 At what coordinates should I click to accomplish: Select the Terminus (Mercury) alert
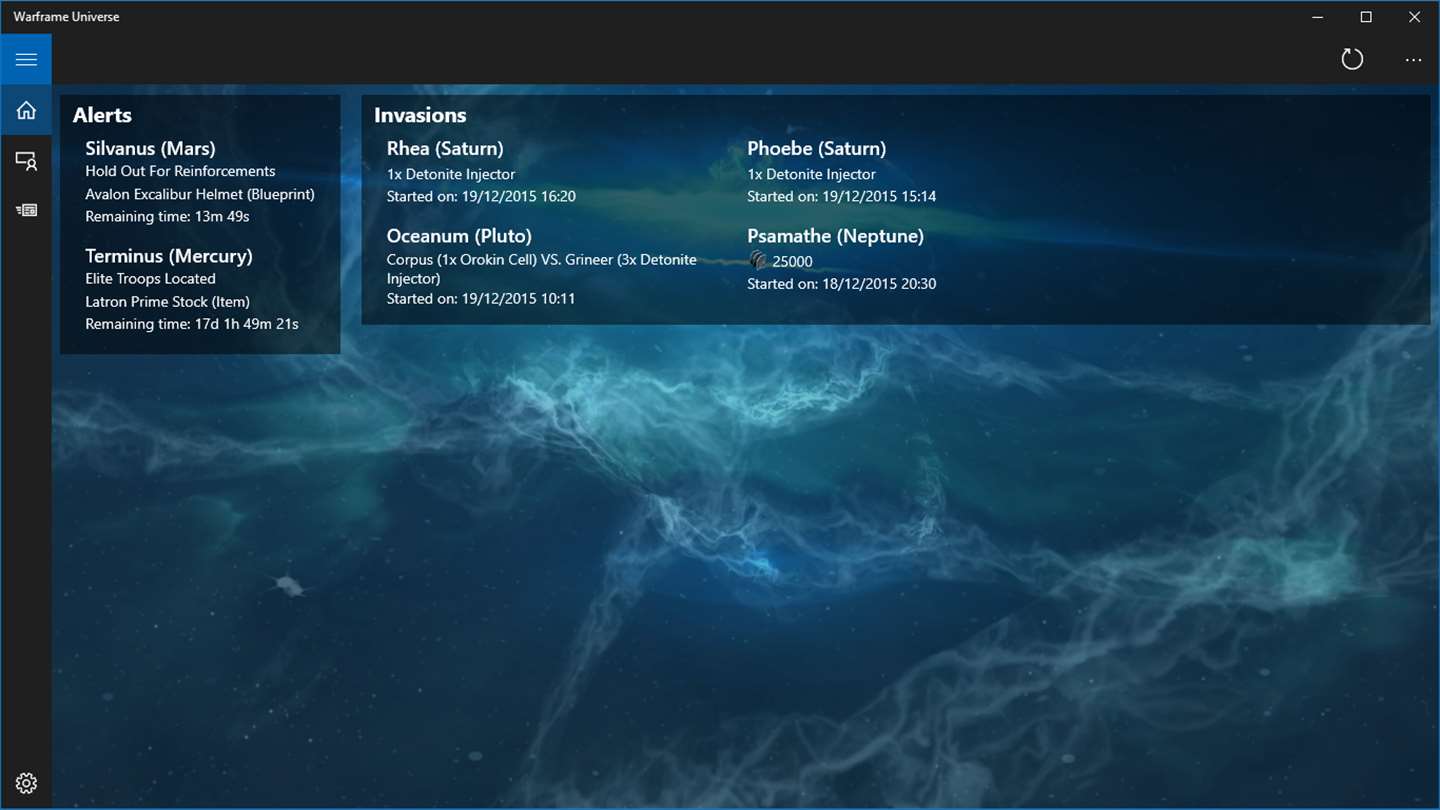point(169,256)
